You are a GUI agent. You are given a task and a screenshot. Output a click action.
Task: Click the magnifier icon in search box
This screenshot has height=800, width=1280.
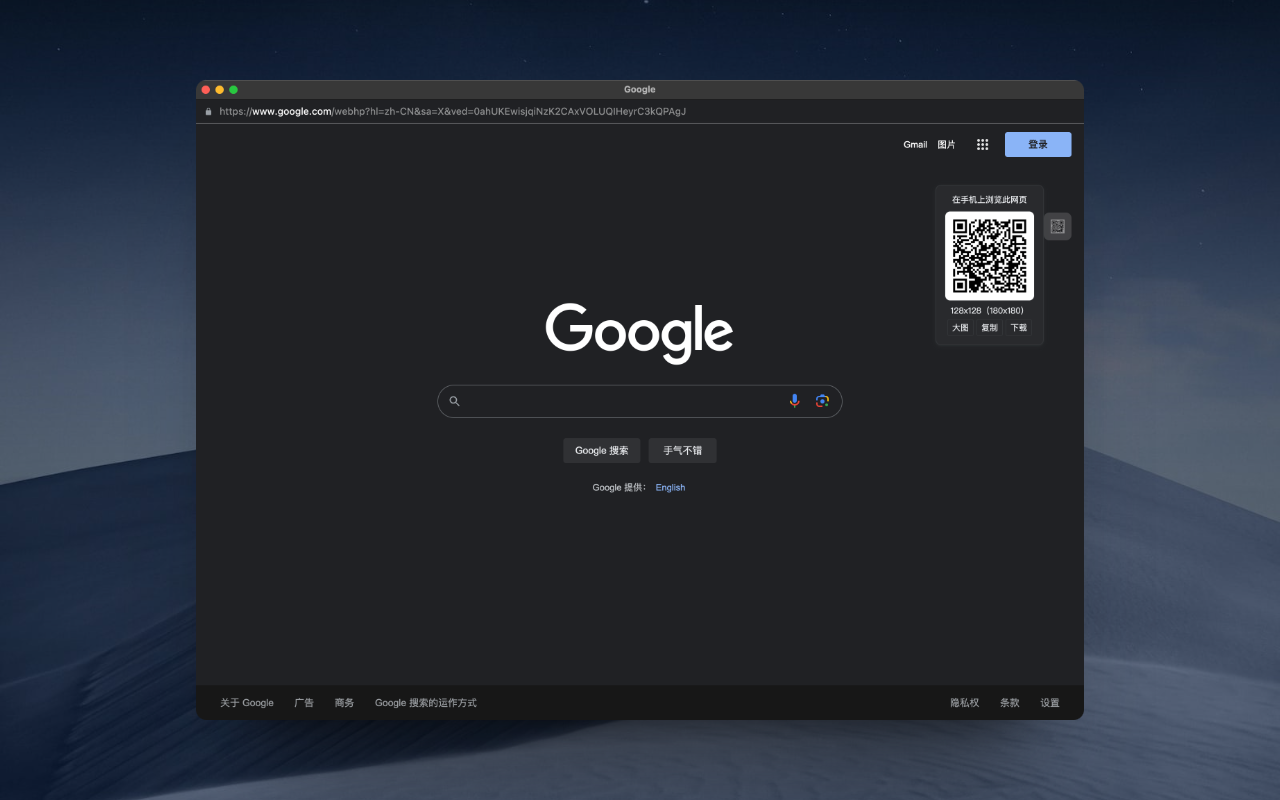tap(454, 401)
